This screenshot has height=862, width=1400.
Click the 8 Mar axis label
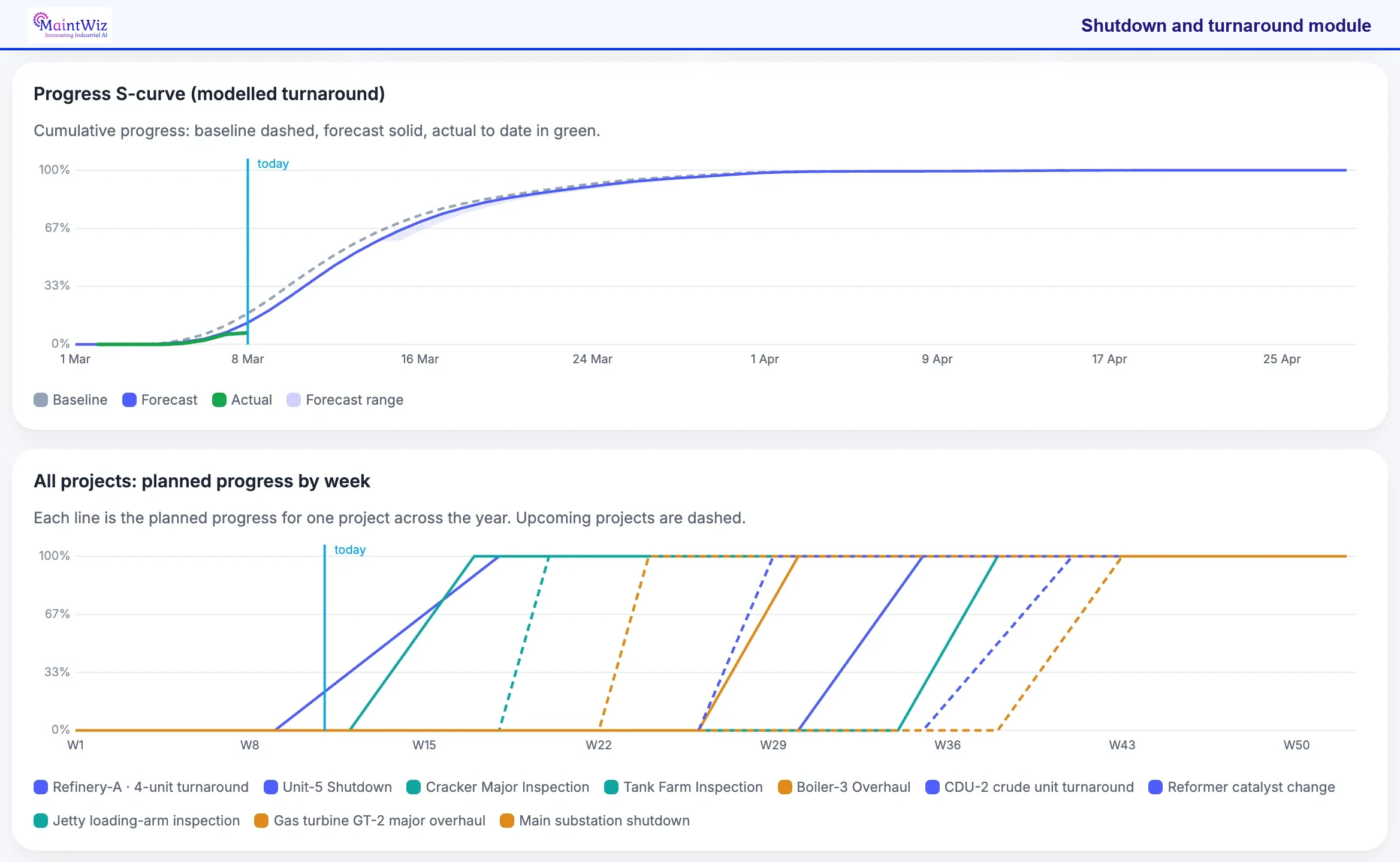(x=248, y=359)
